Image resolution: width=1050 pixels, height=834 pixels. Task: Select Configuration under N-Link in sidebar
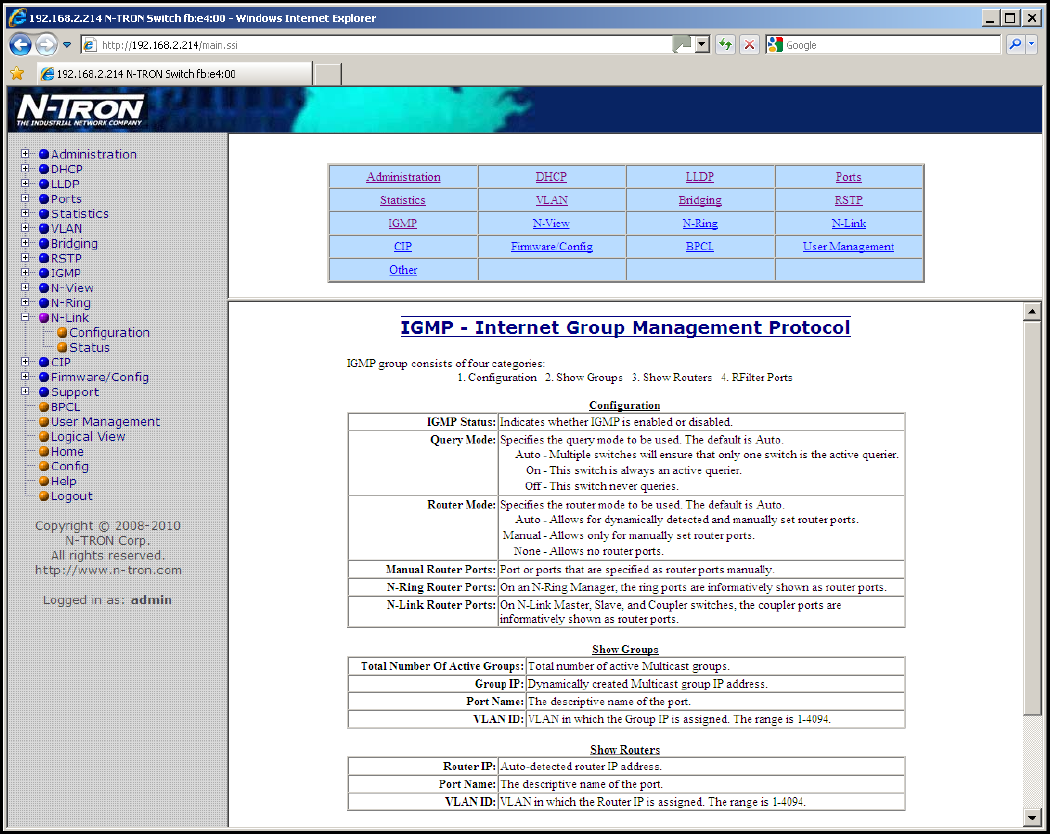point(109,333)
